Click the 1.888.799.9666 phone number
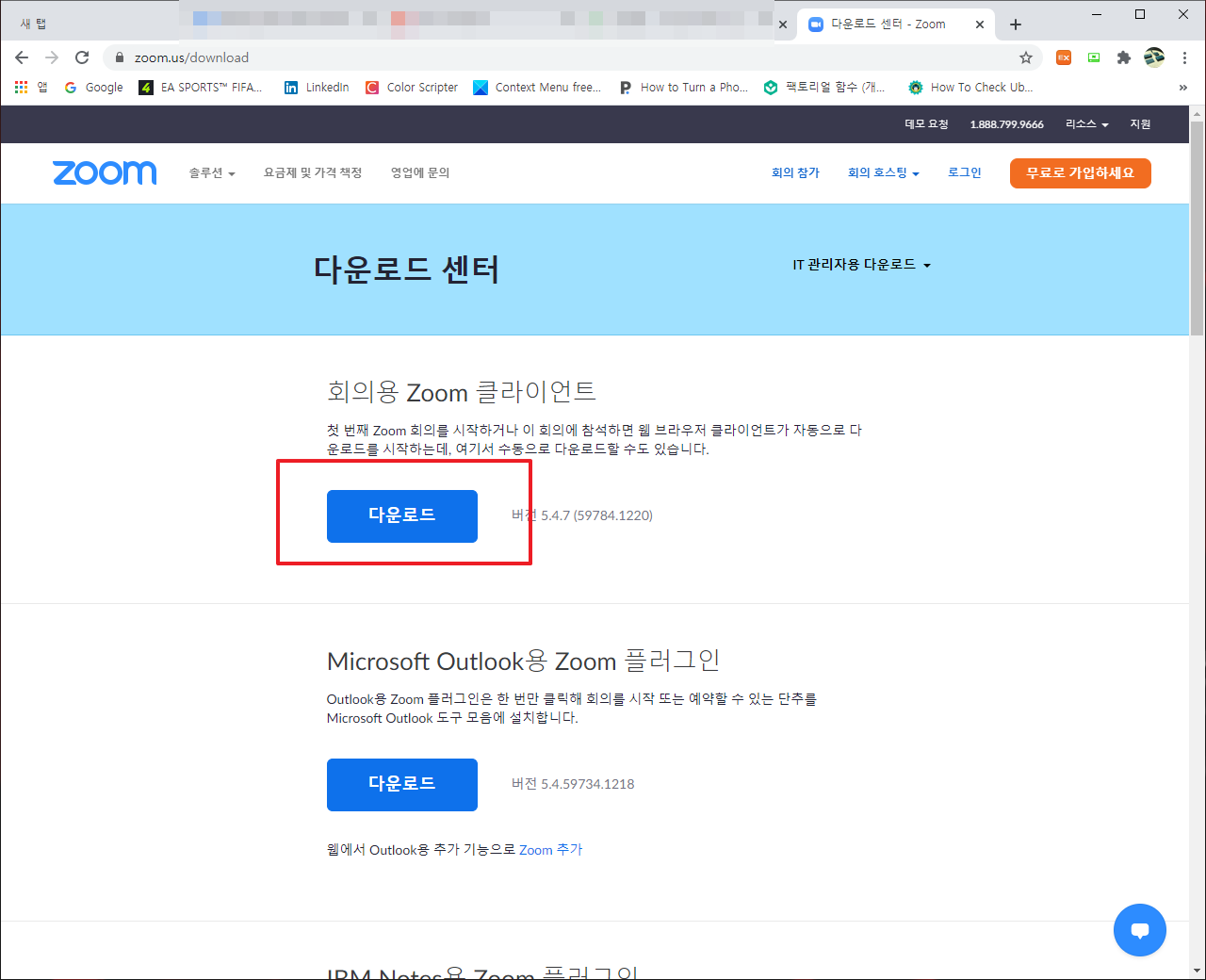The image size is (1206, 980). click(1007, 124)
